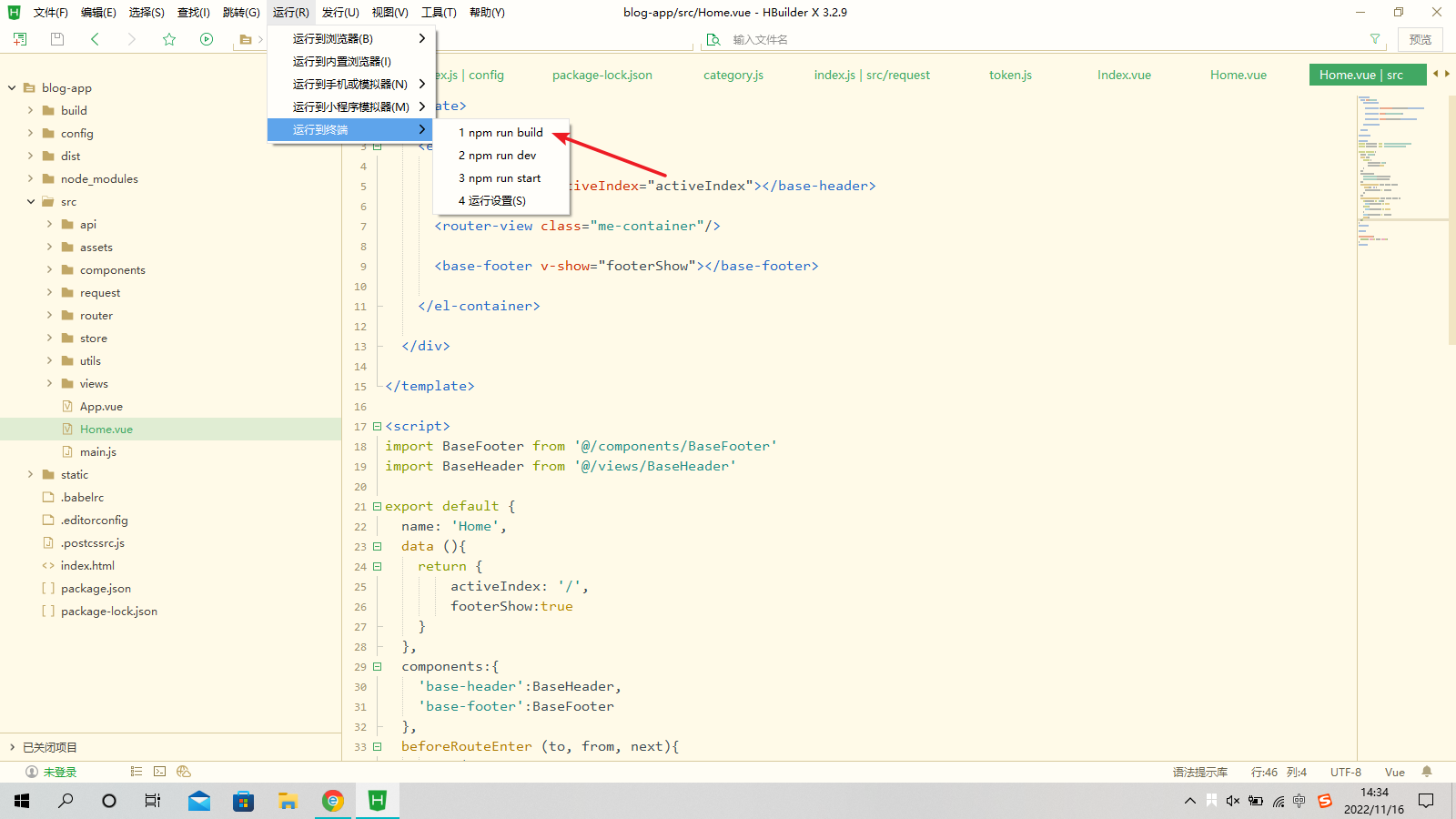Expand the components folder
Screen dimensions: 1456x819
pyautogui.click(x=49, y=269)
